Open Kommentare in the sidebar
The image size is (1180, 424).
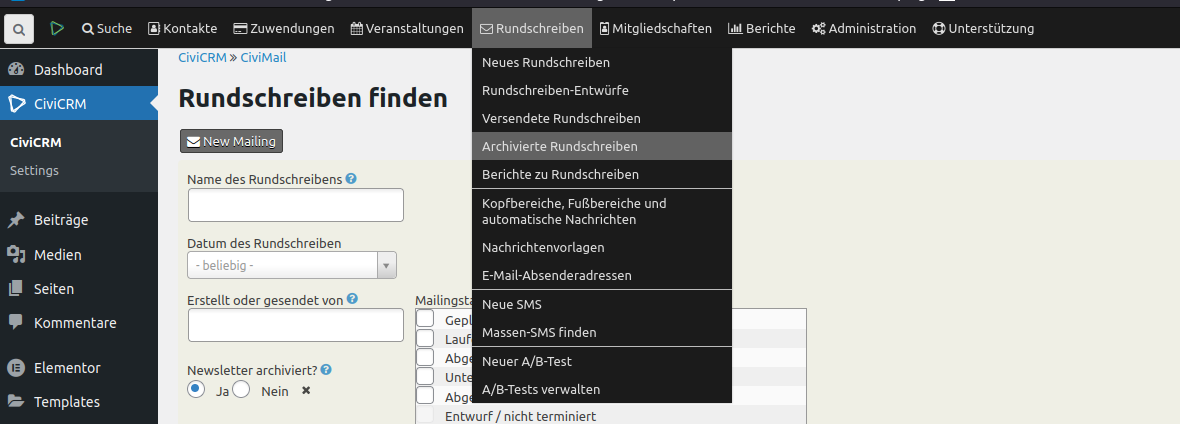tap(74, 323)
